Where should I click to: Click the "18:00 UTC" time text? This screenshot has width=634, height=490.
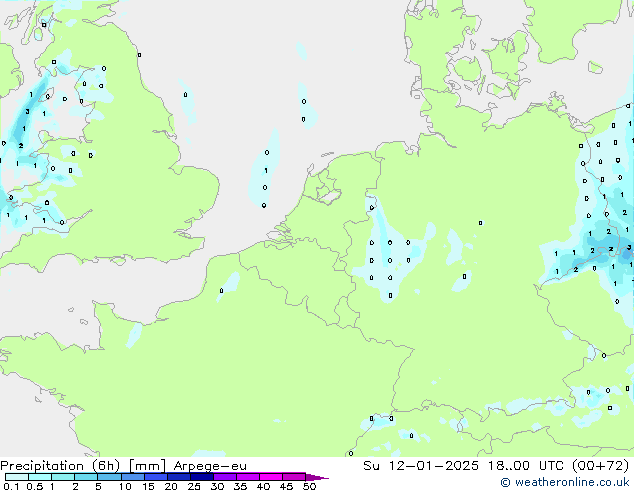[x=525, y=466]
